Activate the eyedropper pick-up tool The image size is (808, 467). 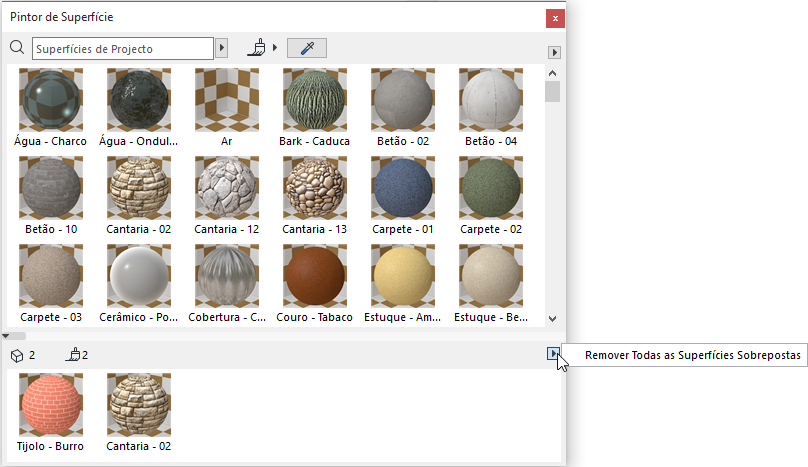(x=306, y=48)
